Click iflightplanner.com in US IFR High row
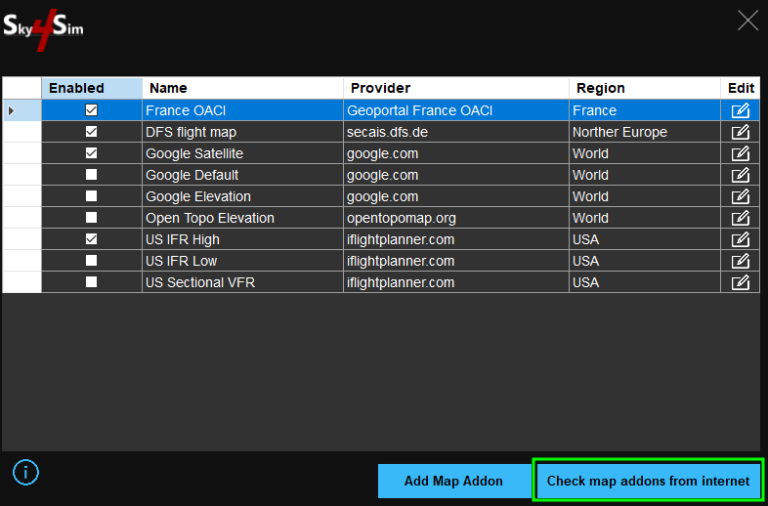Viewport: 768px width, 506px height. point(456,240)
